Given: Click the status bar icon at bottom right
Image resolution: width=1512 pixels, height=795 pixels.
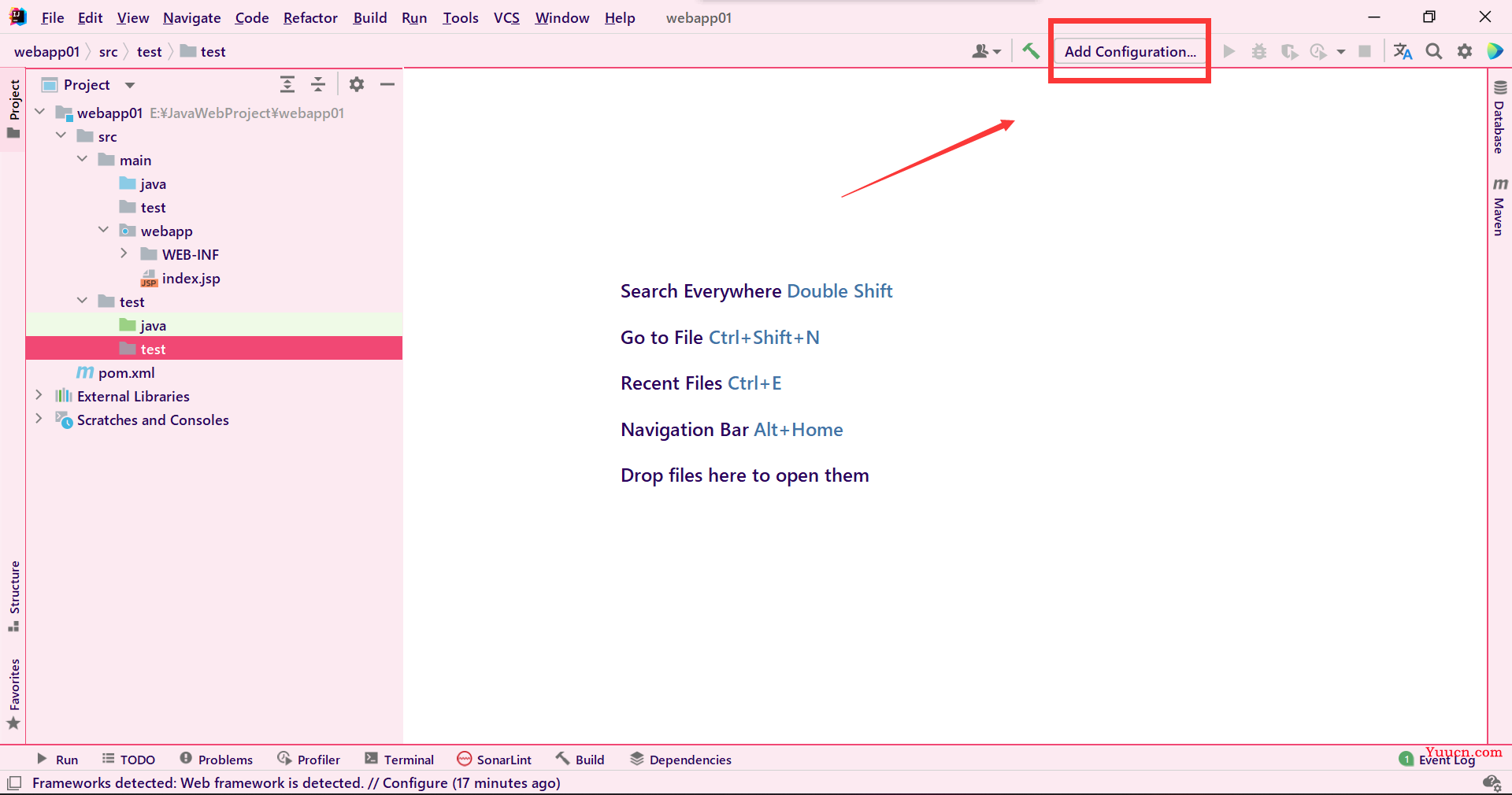Looking at the screenshot, I should tap(1492, 783).
